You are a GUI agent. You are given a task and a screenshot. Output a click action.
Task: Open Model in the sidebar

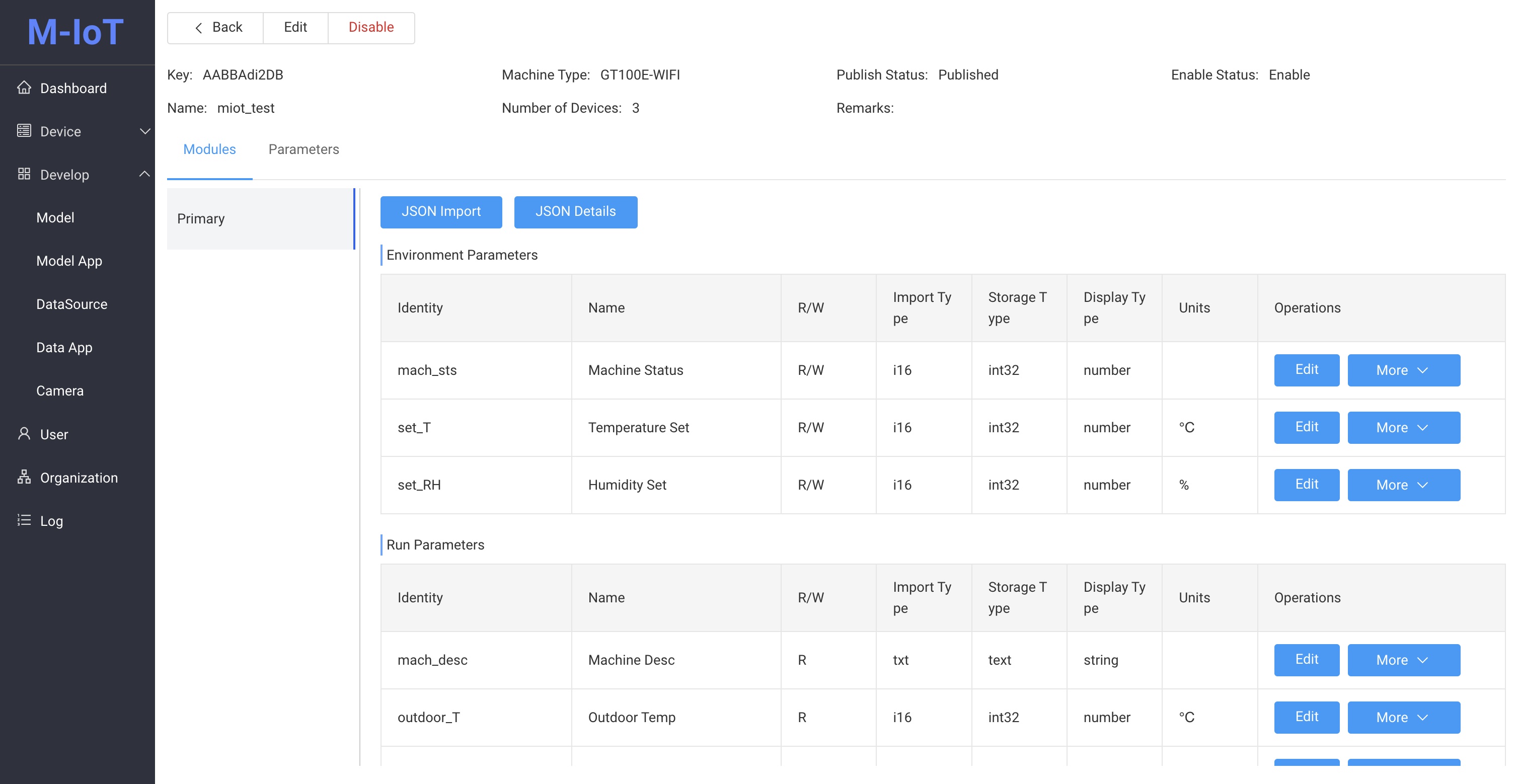coord(55,217)
